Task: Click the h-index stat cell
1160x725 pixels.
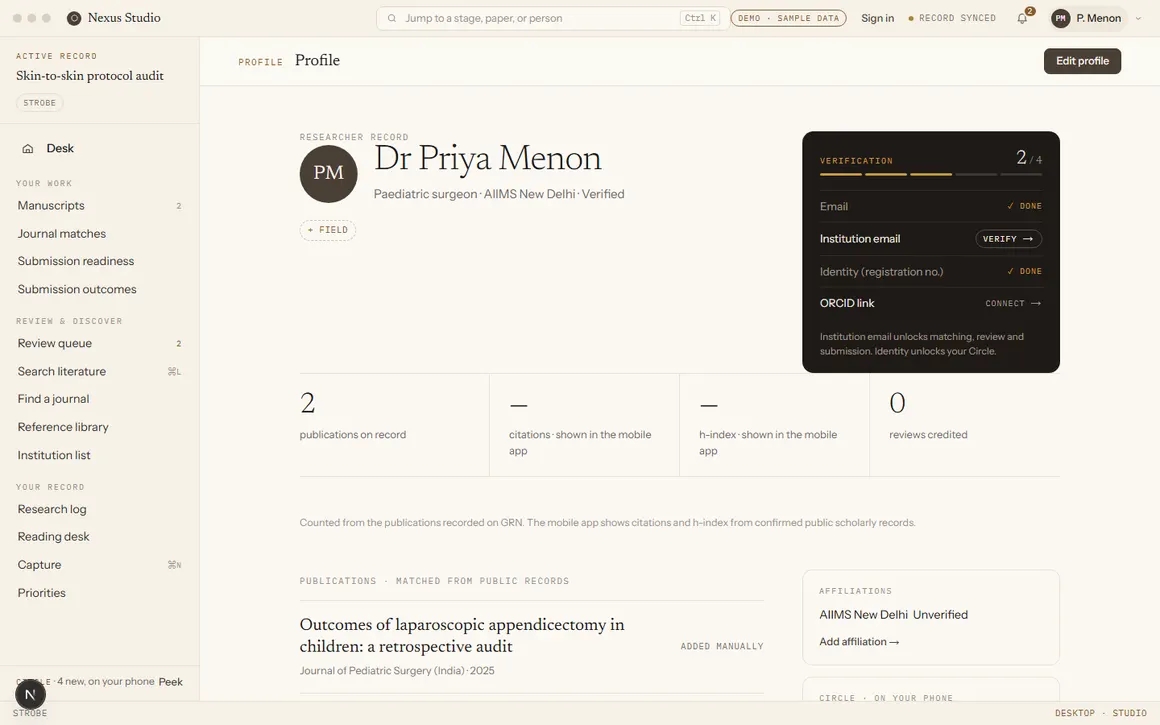Action: (775, 425)
